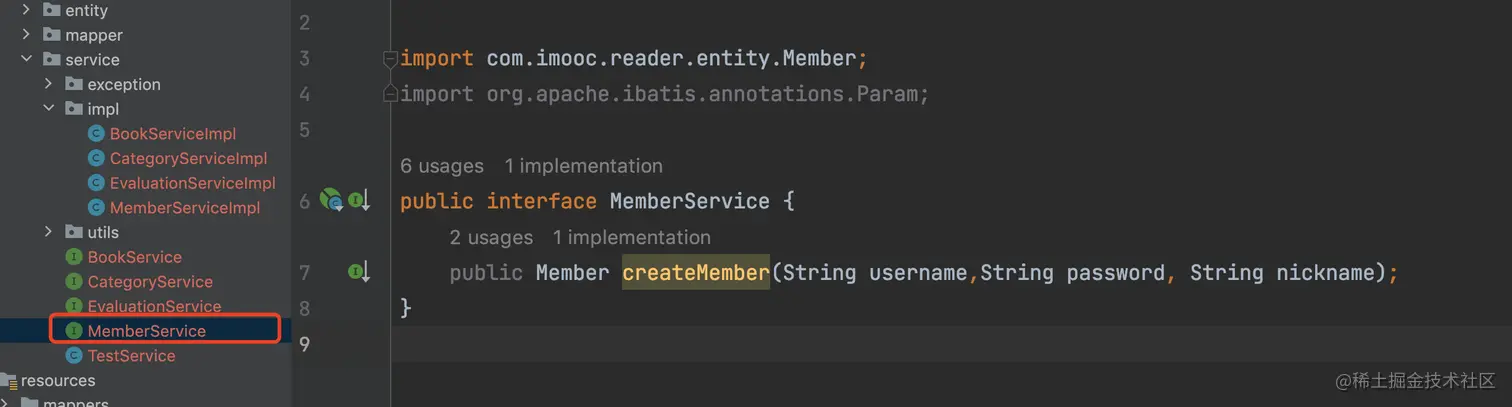Expand the exception folder chevron

point(48,84)
